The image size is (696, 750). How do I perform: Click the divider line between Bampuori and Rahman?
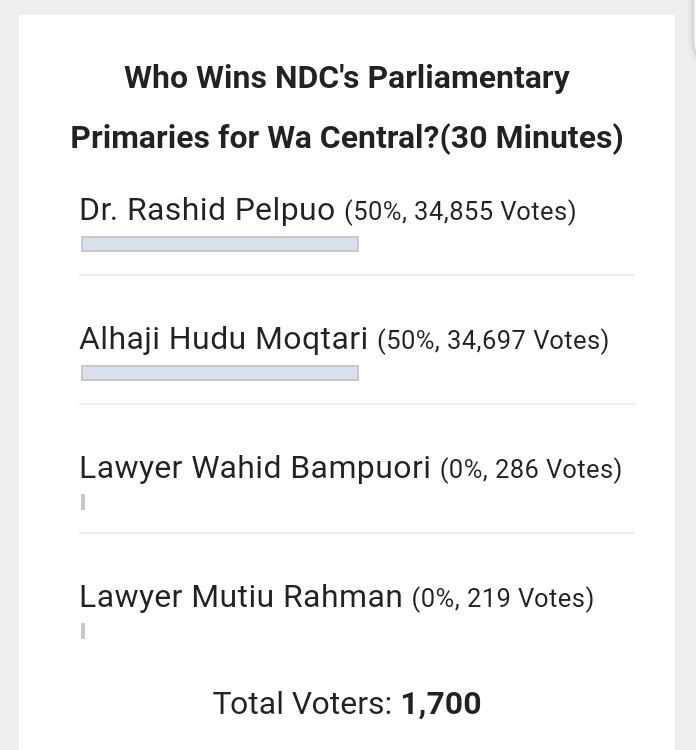[356, 533]
